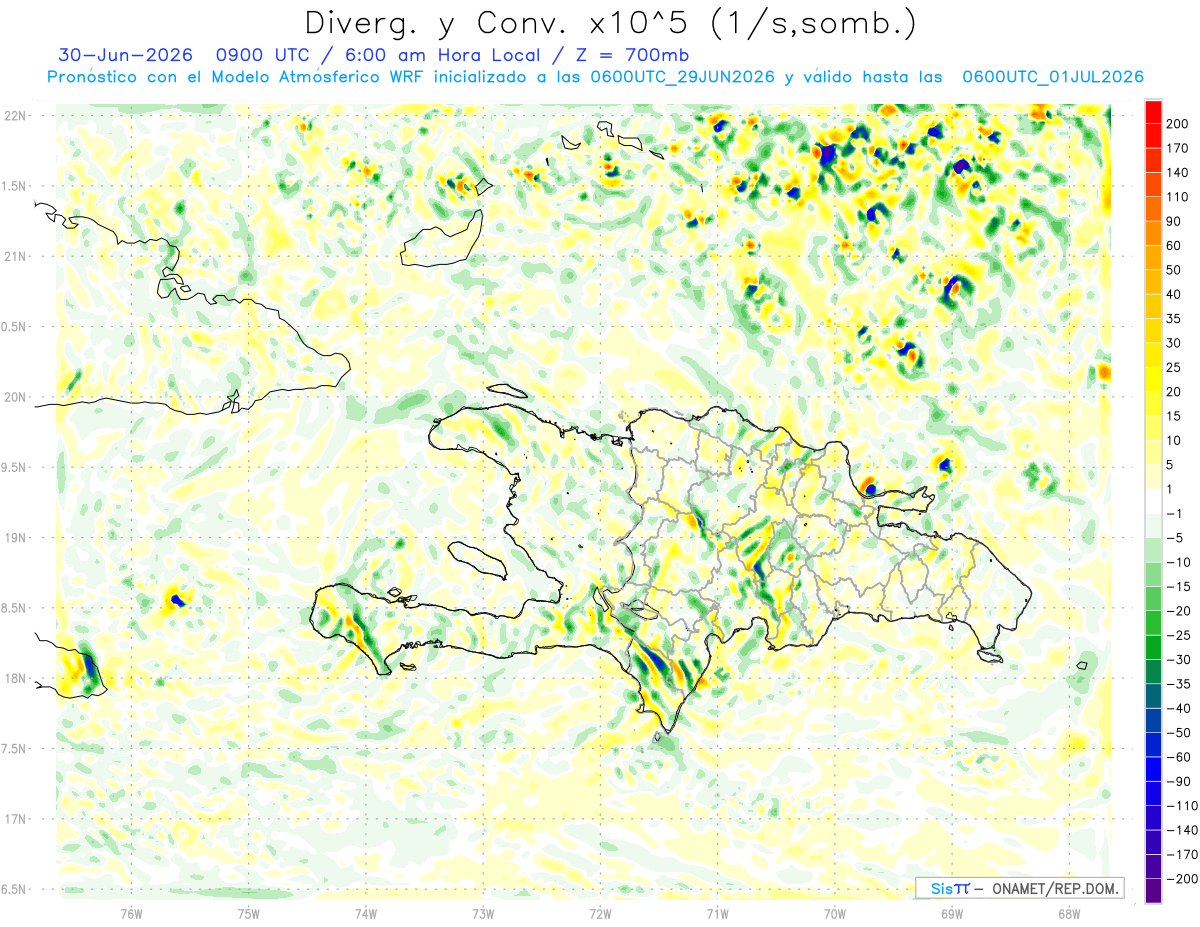Screen dimensions: 1200x927
Task: Click the positive '30' color scale label
Action: (1174, 343)
